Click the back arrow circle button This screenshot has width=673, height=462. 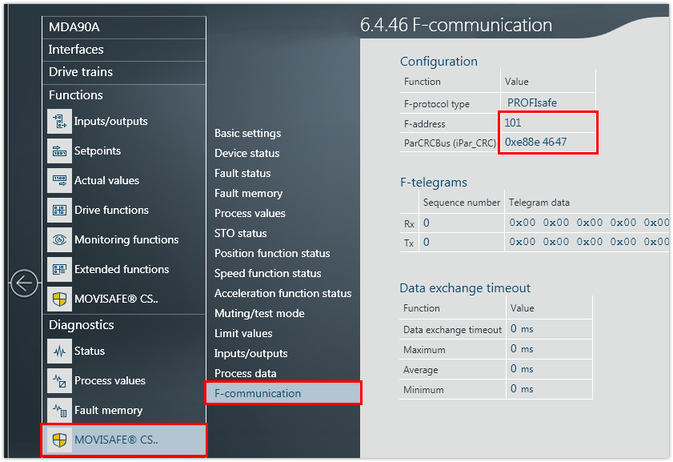(24, 284)
